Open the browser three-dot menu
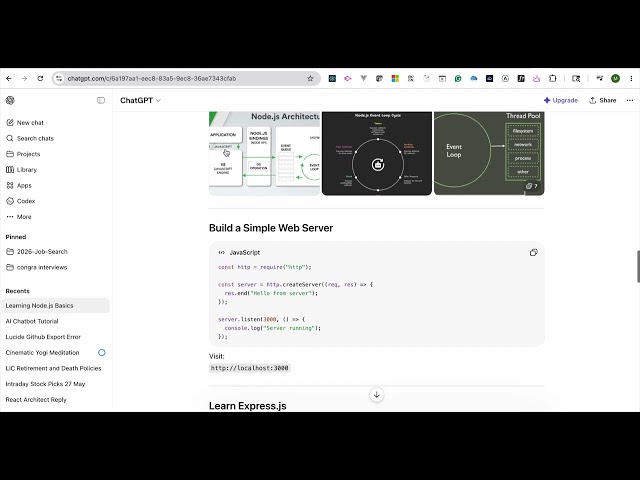The height and width of the screenshot is (480, 640). pyautogui.click(x=631, y=78)
